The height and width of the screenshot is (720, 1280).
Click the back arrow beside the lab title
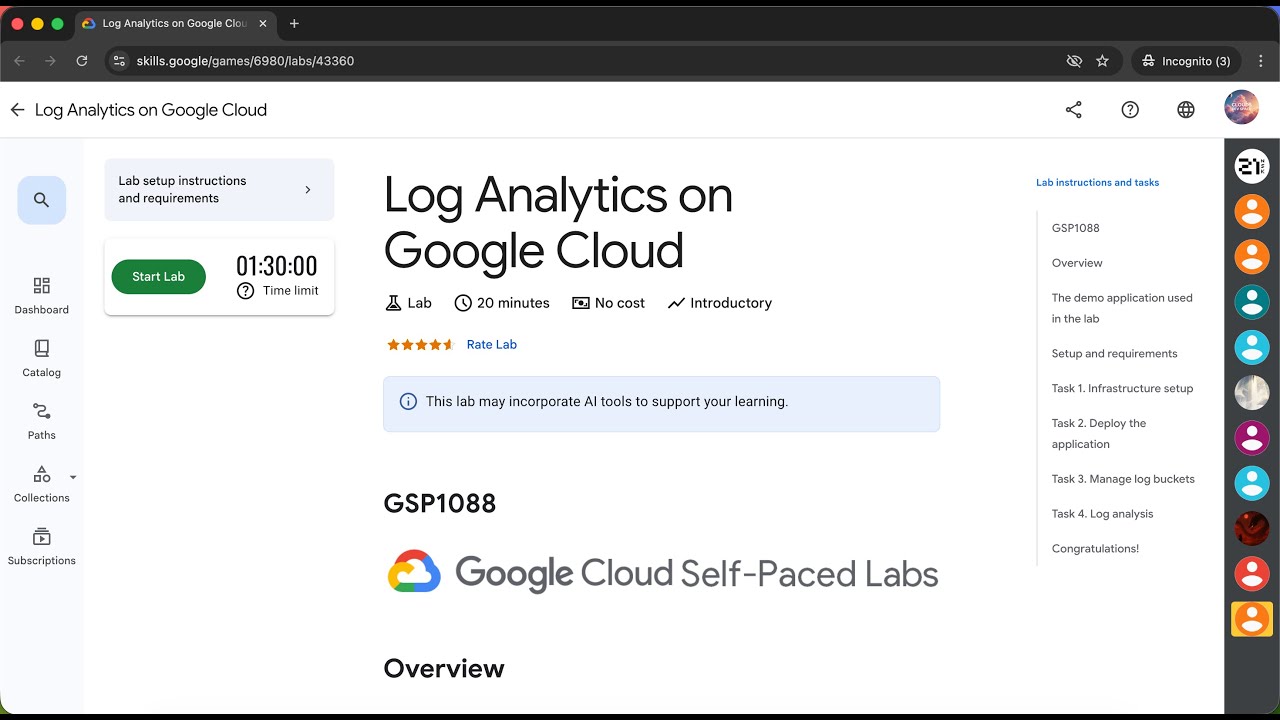(x=17, y=110)
